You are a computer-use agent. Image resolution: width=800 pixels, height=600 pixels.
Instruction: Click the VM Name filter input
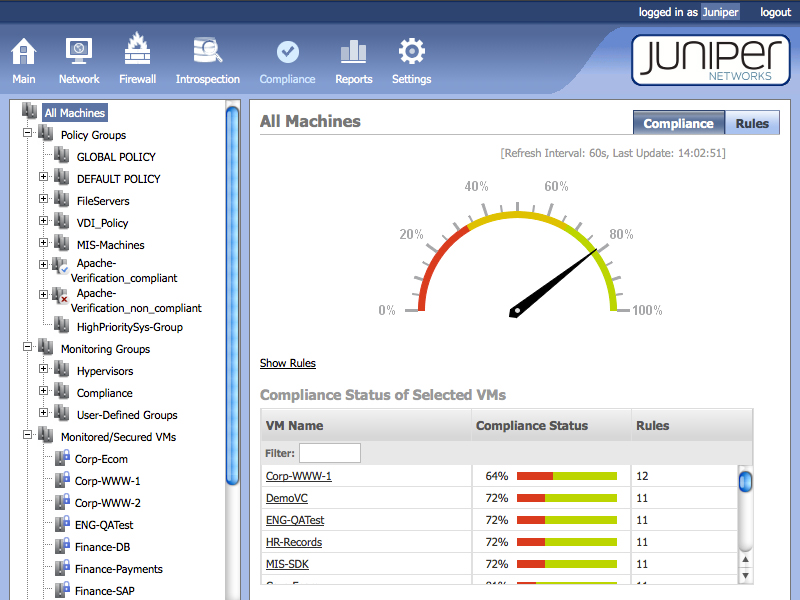[330, 453]
